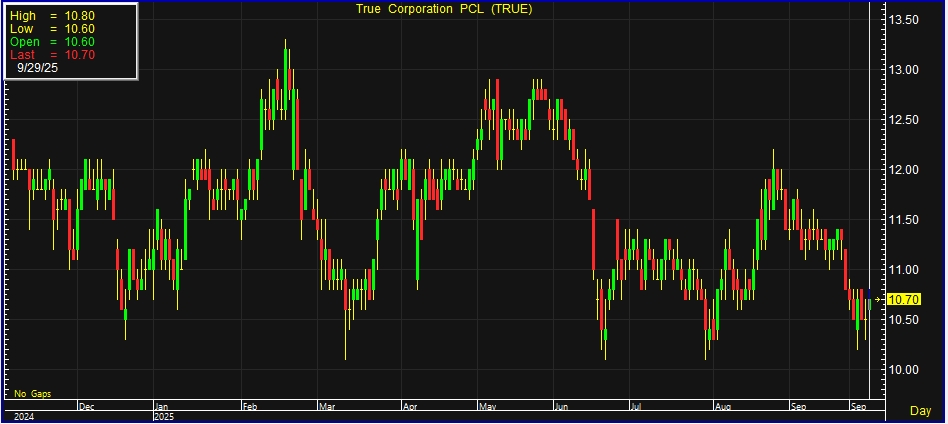Click the Mar month label on time axis
The image size is (948, 424).
point(326,406)
